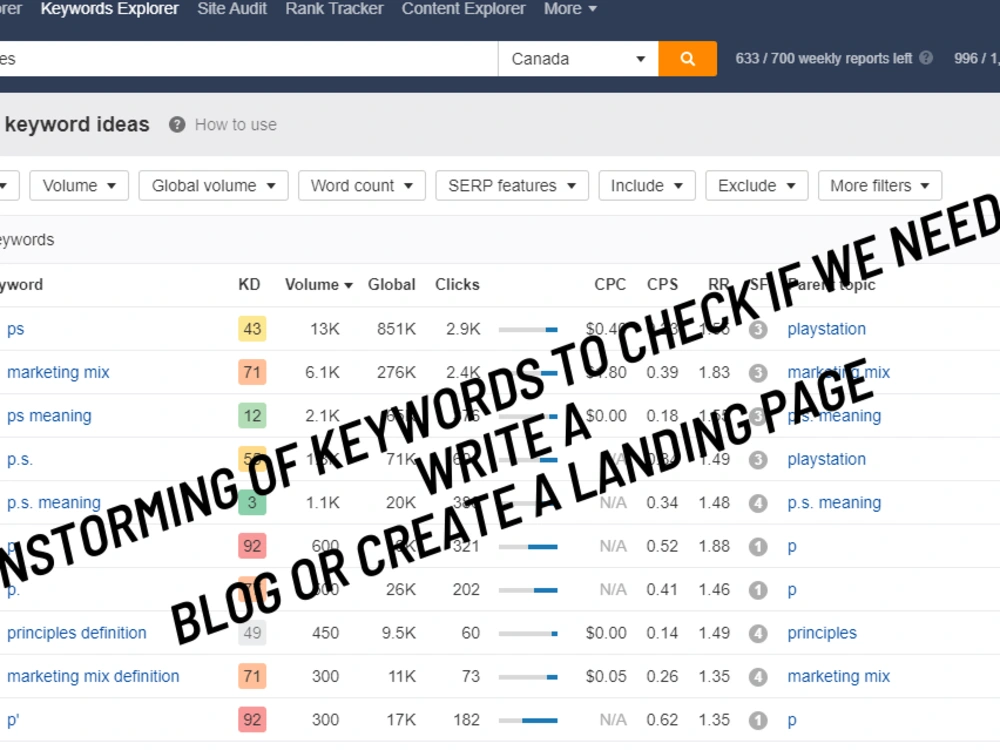Click the orange search magnifier button
This screenshot has height=750, width=1000.
click(687, 59)
